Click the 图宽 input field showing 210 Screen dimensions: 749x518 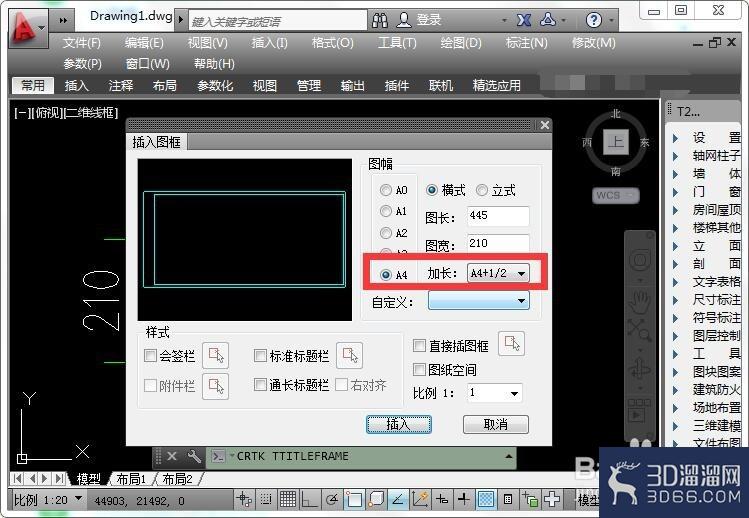[x=498, y=243]
